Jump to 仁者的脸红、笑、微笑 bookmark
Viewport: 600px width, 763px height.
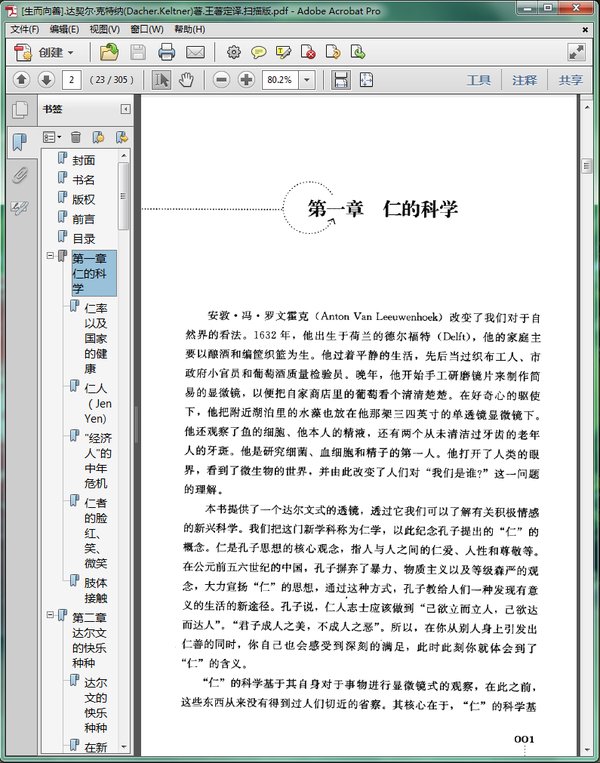[95, 533]
